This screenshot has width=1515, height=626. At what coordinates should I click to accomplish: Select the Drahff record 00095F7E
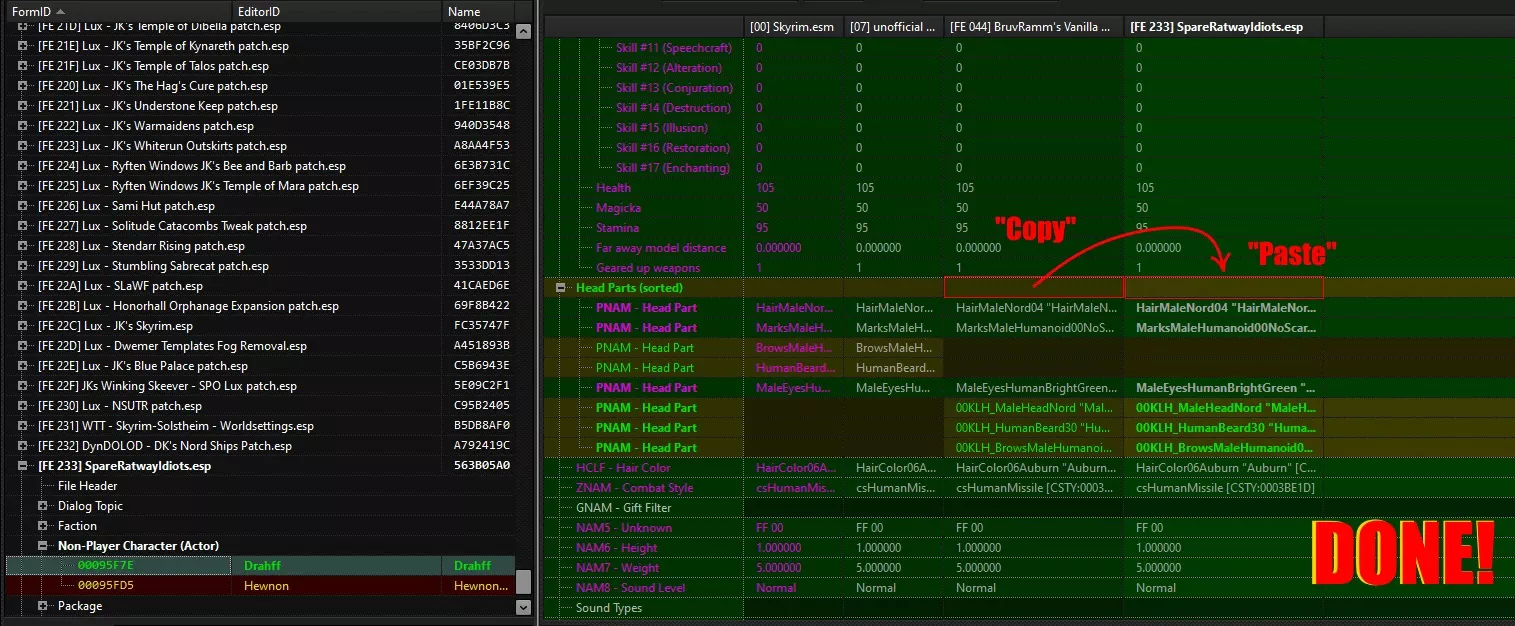(260, 566)
